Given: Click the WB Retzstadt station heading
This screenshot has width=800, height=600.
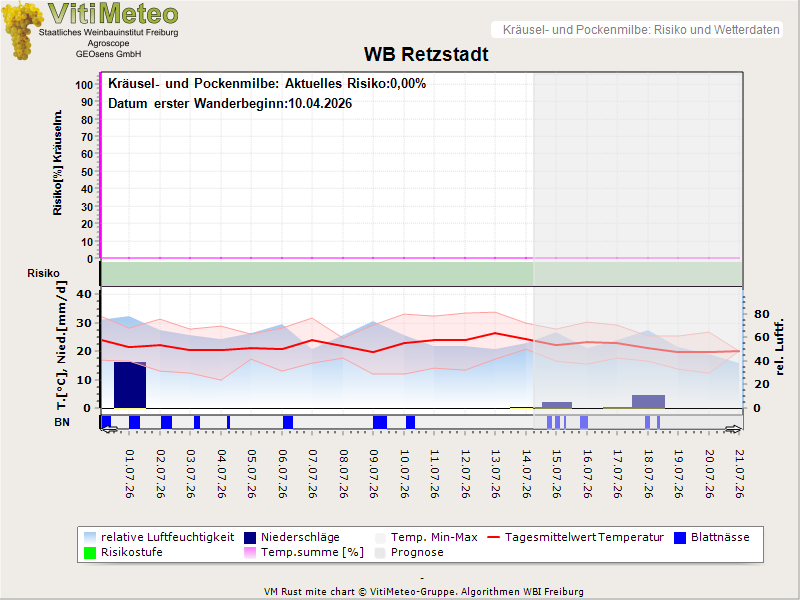Looking at the screenshot, I should (x=426, y=54).
